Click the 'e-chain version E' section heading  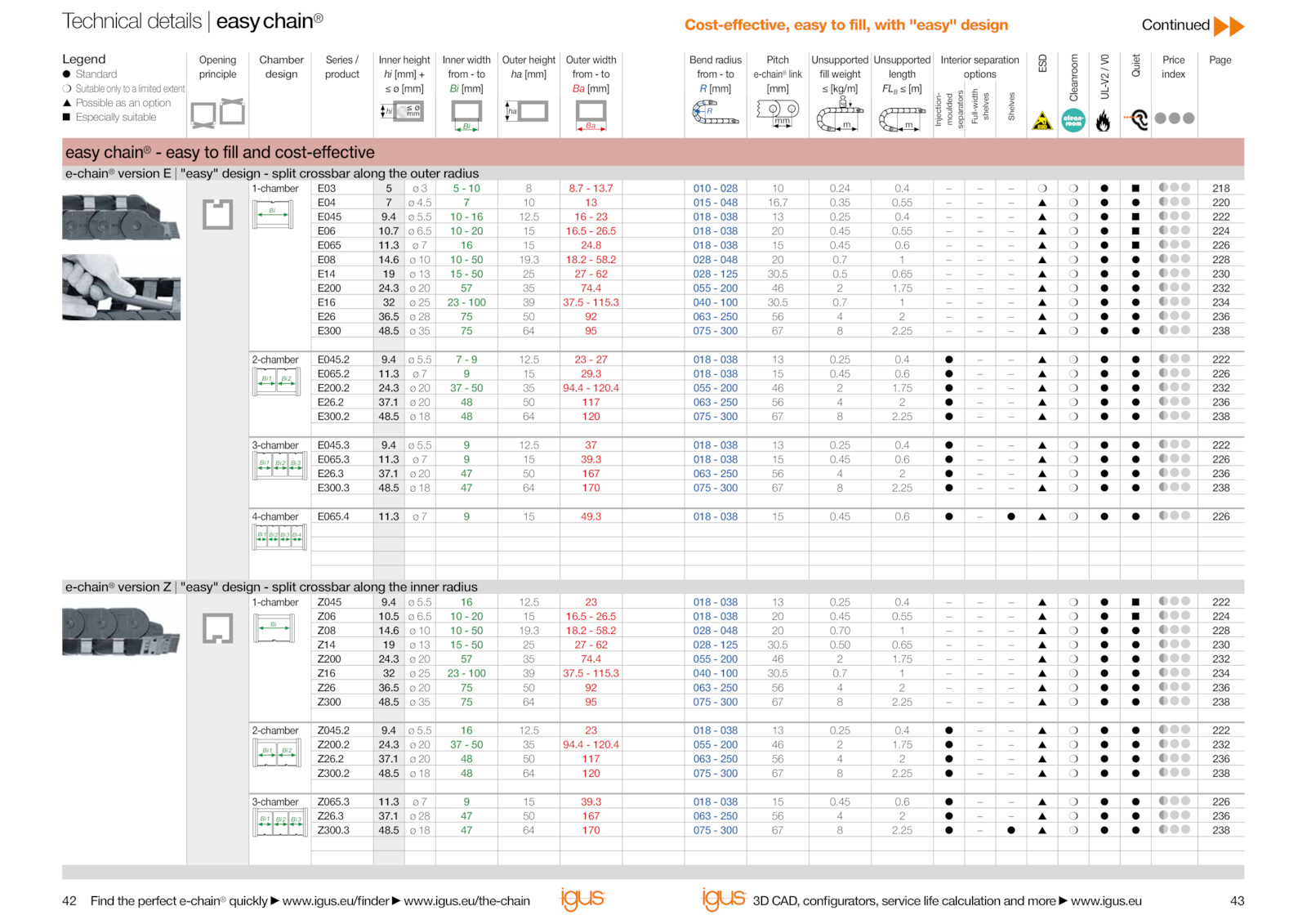point(272,174)
